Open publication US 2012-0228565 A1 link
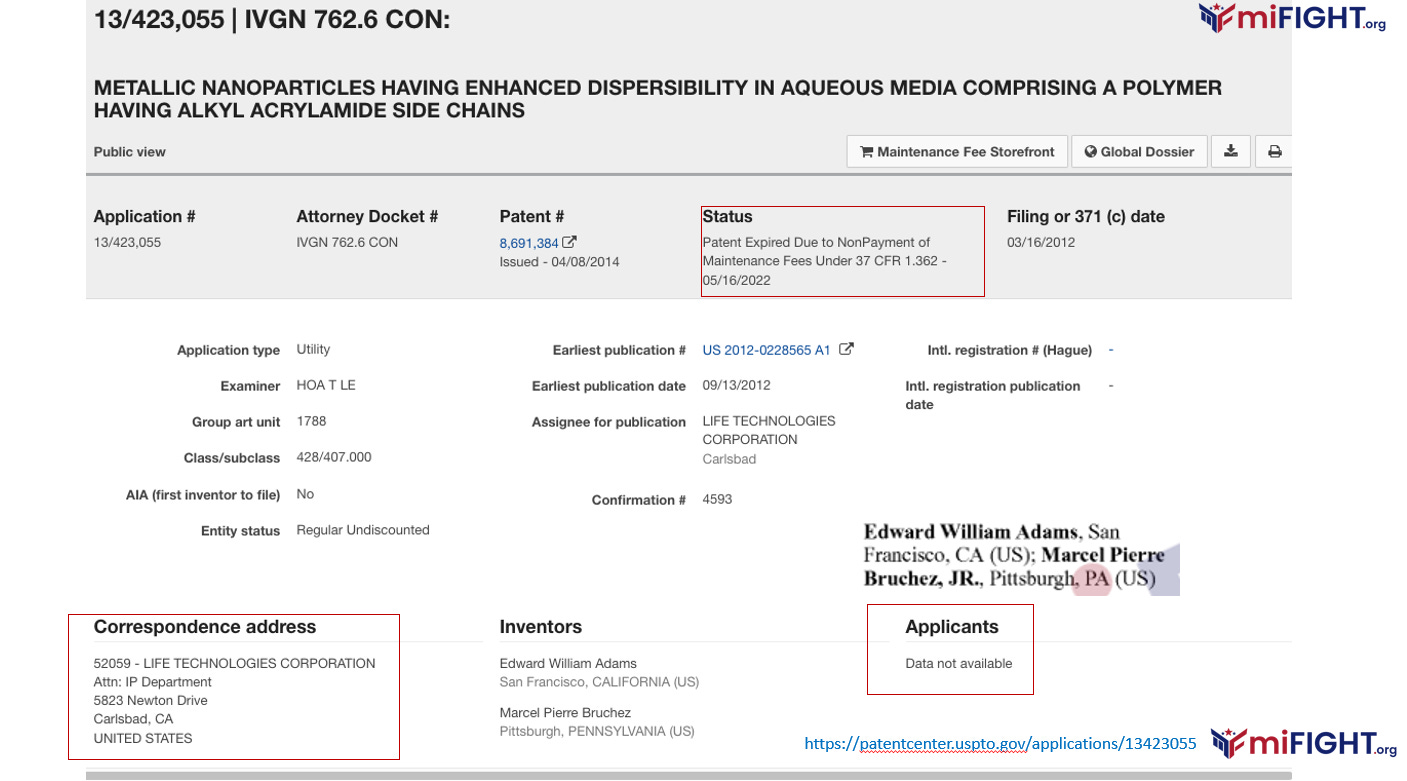Screen dimensions: 1407x781 767,350
